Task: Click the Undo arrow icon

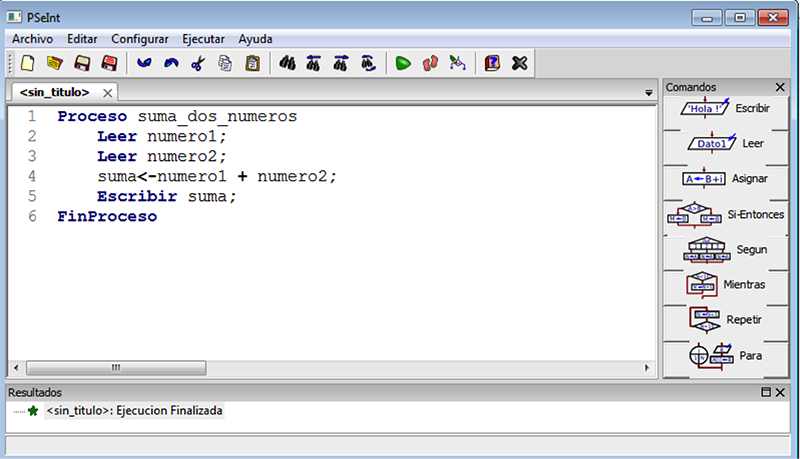Action: 144,63
